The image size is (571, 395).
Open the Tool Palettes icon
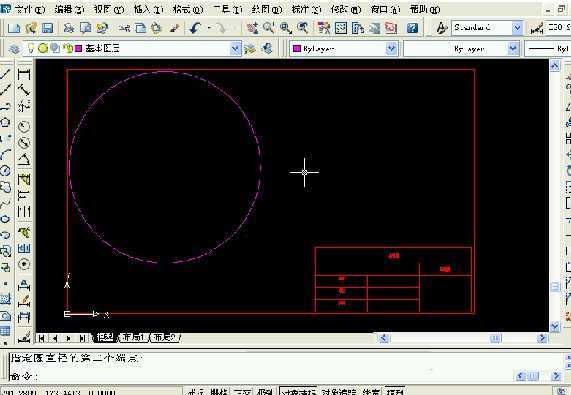pyautogui.click(x=358, y=28)
